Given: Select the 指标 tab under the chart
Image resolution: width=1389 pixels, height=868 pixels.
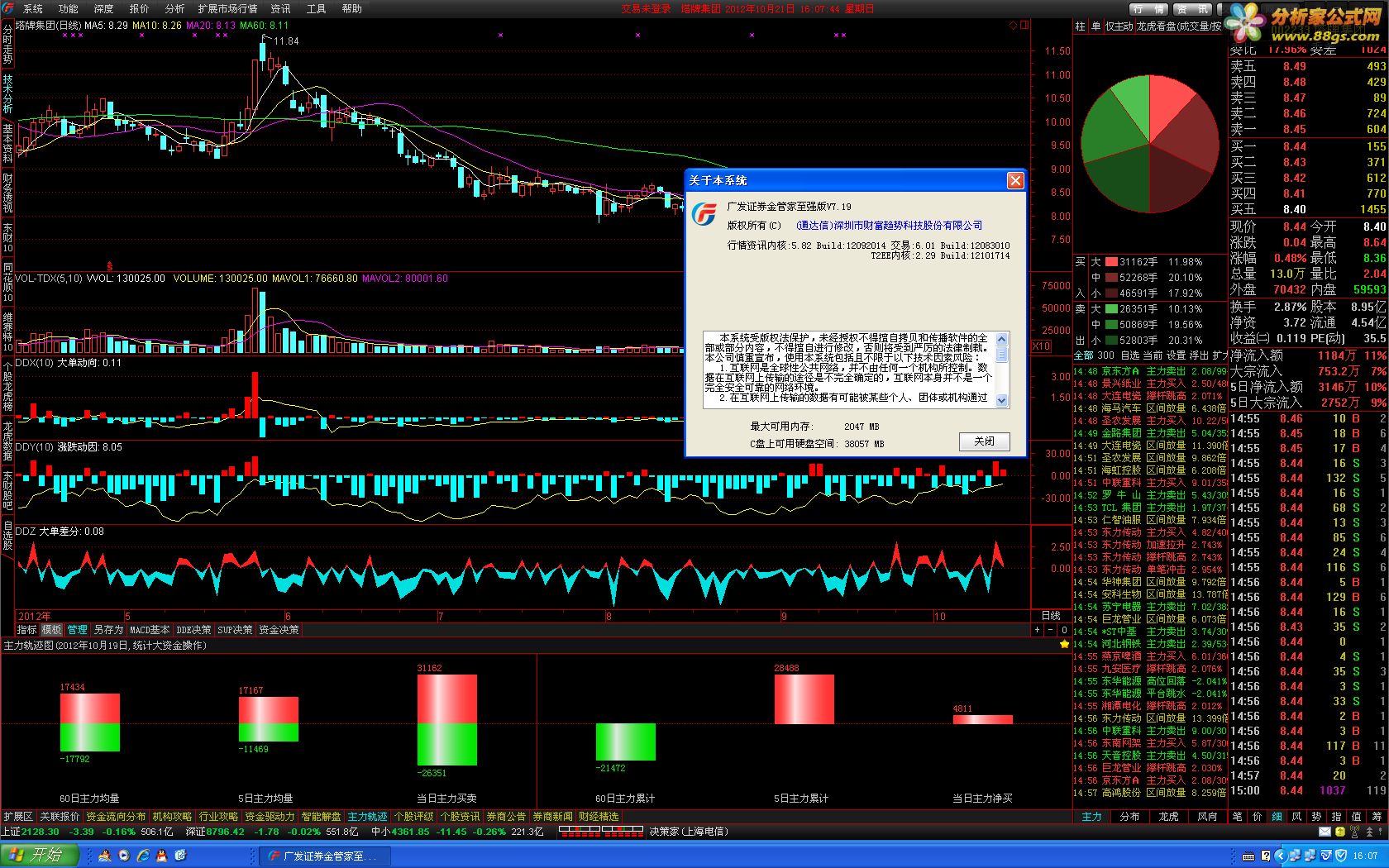Looking at the screenshot, I should (x=27, y=630).
